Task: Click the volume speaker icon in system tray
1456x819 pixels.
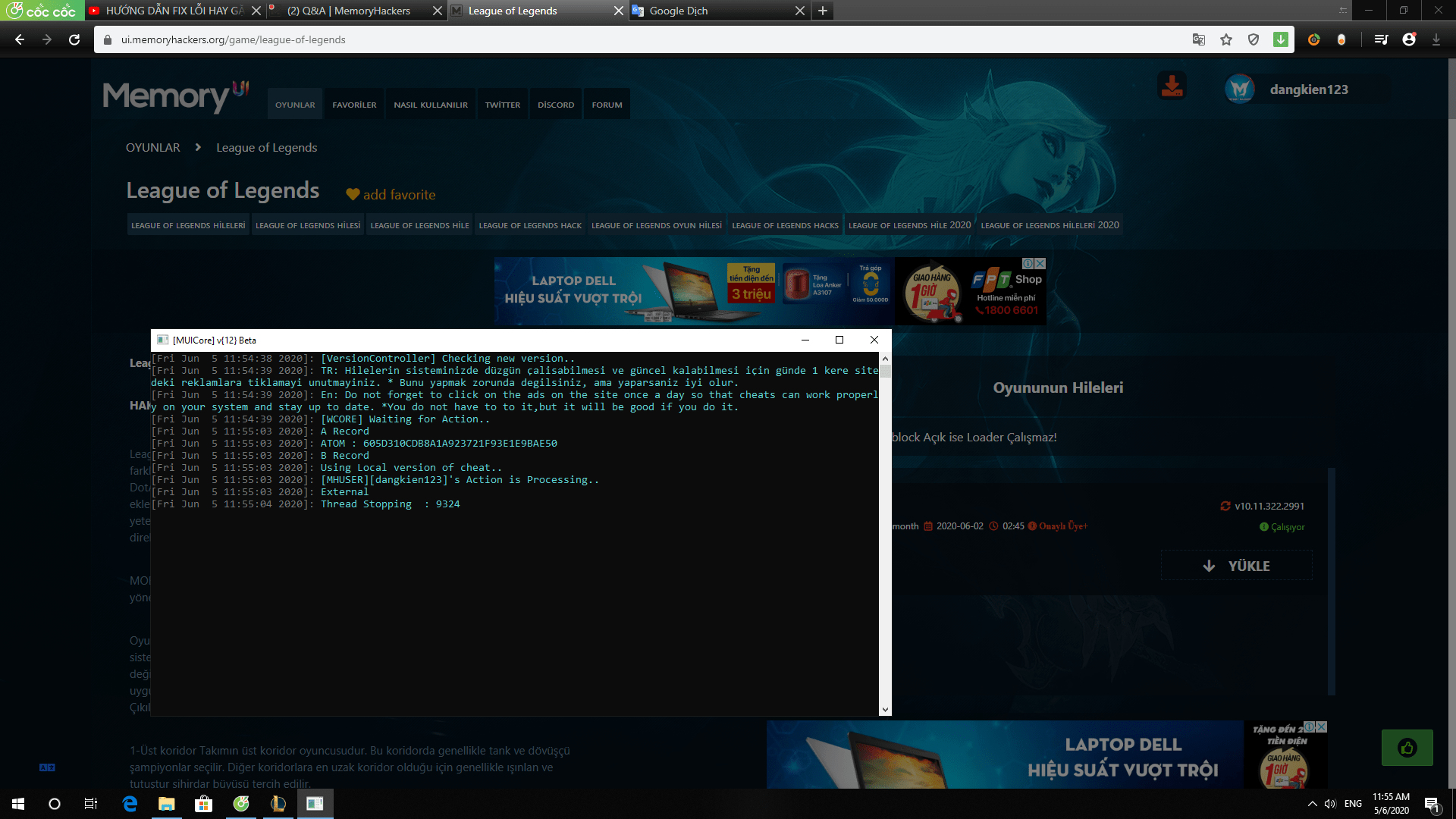Action: click(1330, 804)
